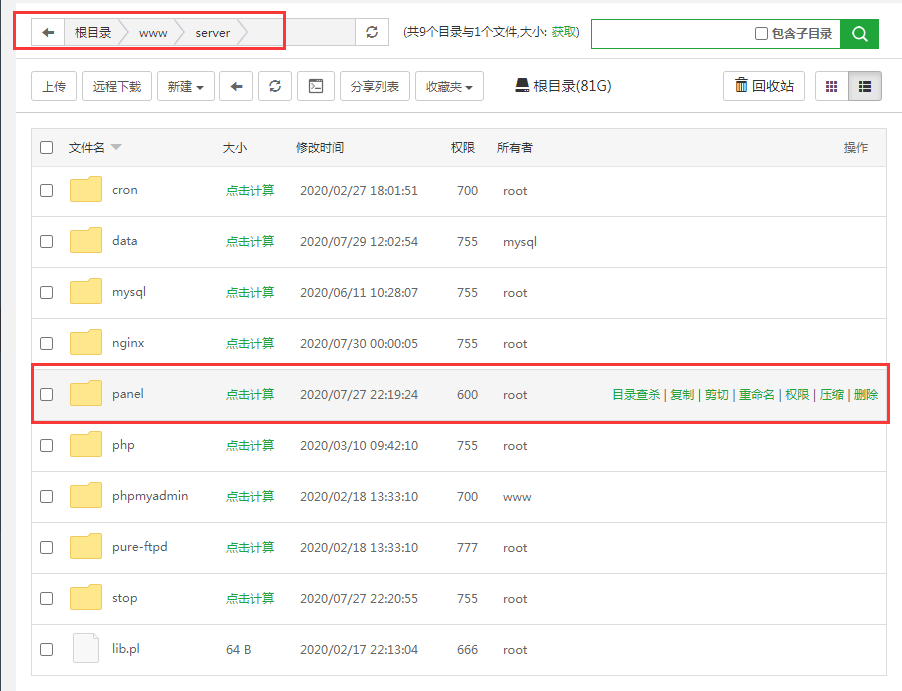Select the phpmyadmin folder name
The height and width of the screenshot is (691, 902).
pos(150,496)
